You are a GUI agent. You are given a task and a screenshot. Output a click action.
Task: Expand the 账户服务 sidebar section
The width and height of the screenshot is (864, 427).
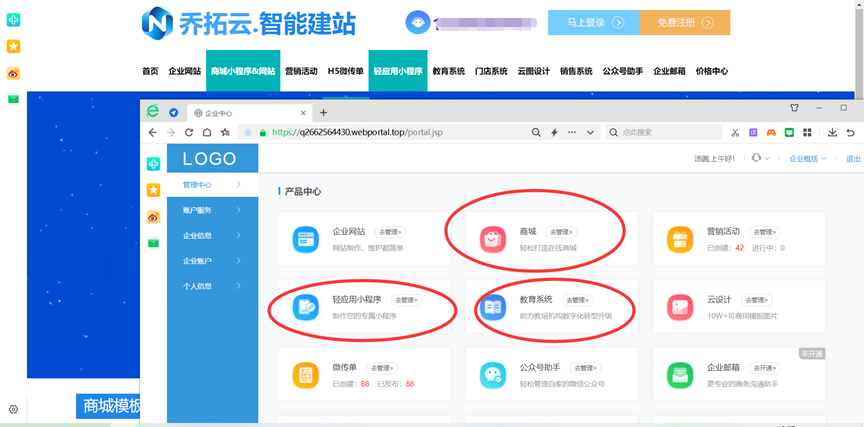pos(212,210)
